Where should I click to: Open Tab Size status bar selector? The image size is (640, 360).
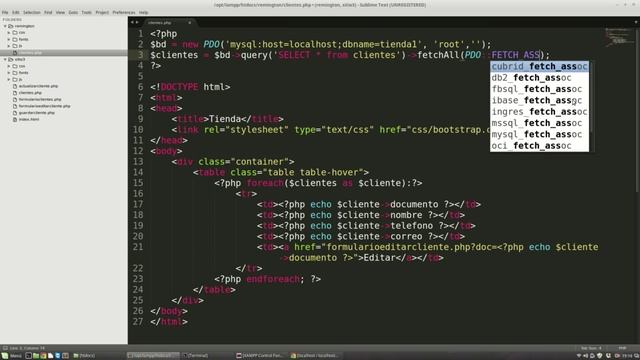pos(591,348)
